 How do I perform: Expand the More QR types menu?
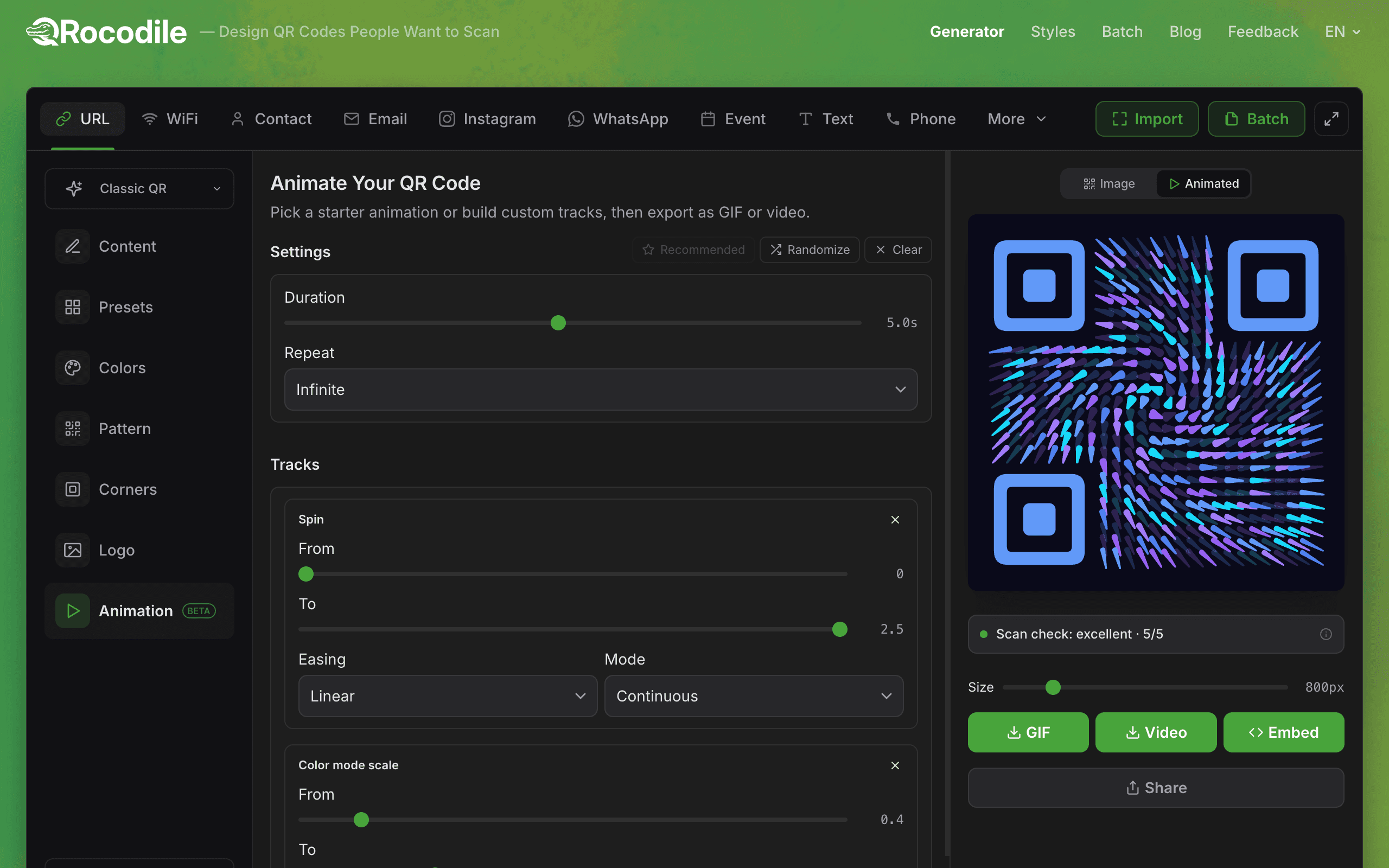(x=1016, y=119)
